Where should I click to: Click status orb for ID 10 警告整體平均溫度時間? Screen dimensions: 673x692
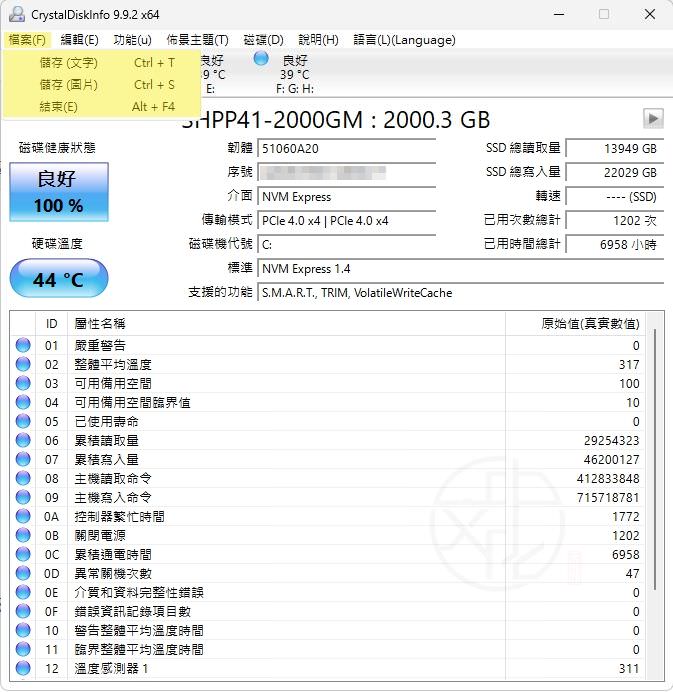[23, 630]
